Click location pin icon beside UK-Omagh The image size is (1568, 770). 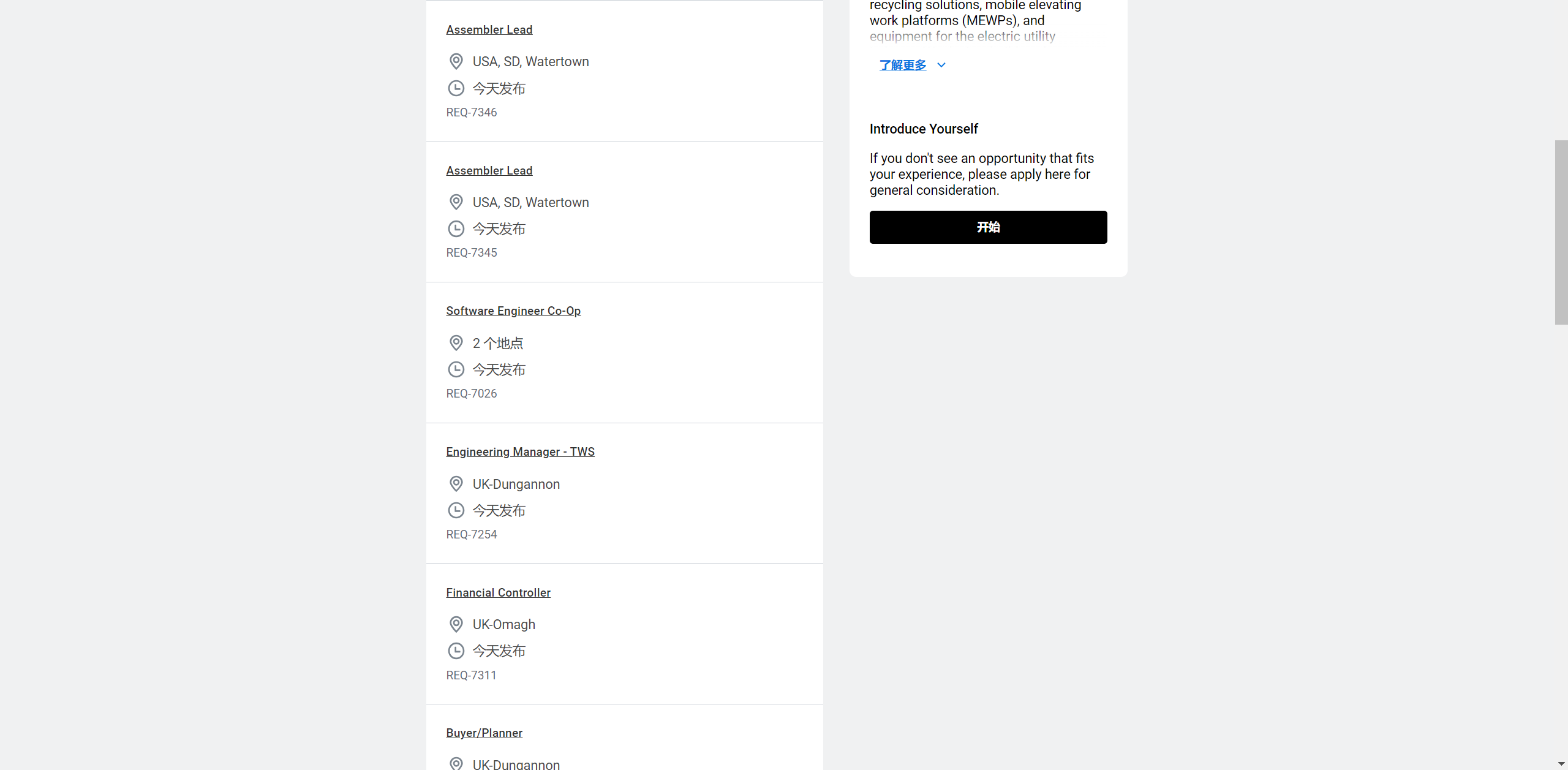(456, 624)
